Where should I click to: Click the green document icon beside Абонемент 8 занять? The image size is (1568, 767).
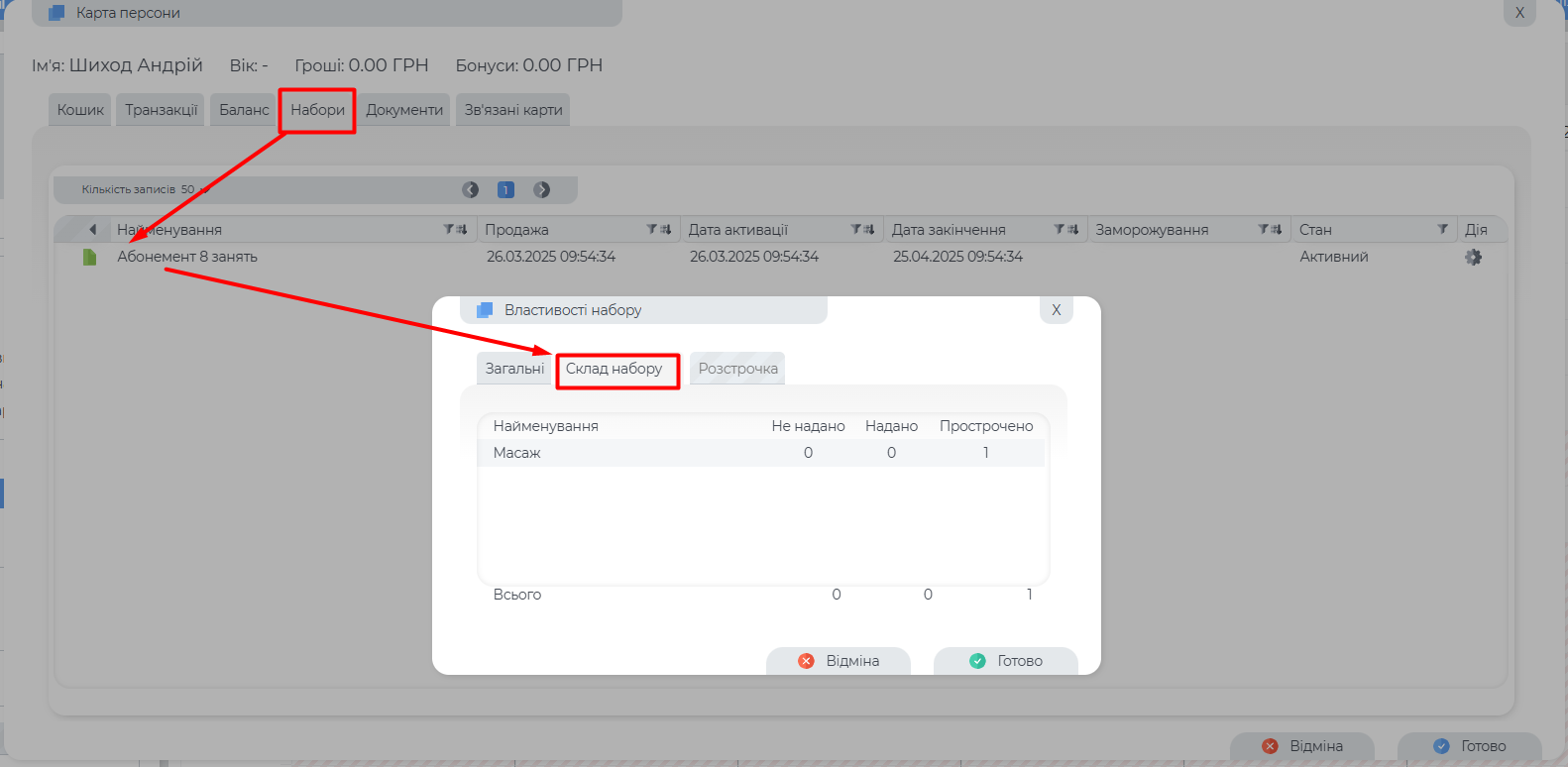[x=89, y=257]
